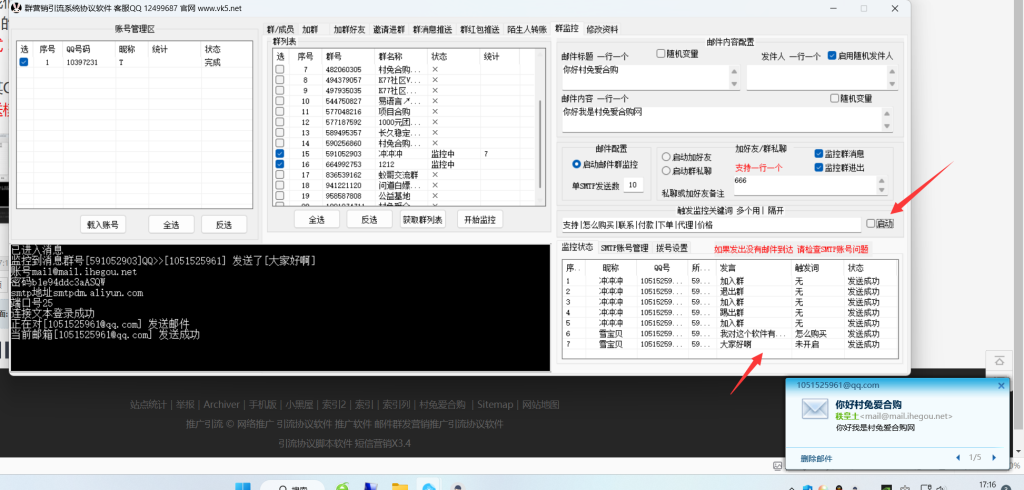1024x490 pixels.
Task: Click 全选 button under group list
Action: [317, 220]
